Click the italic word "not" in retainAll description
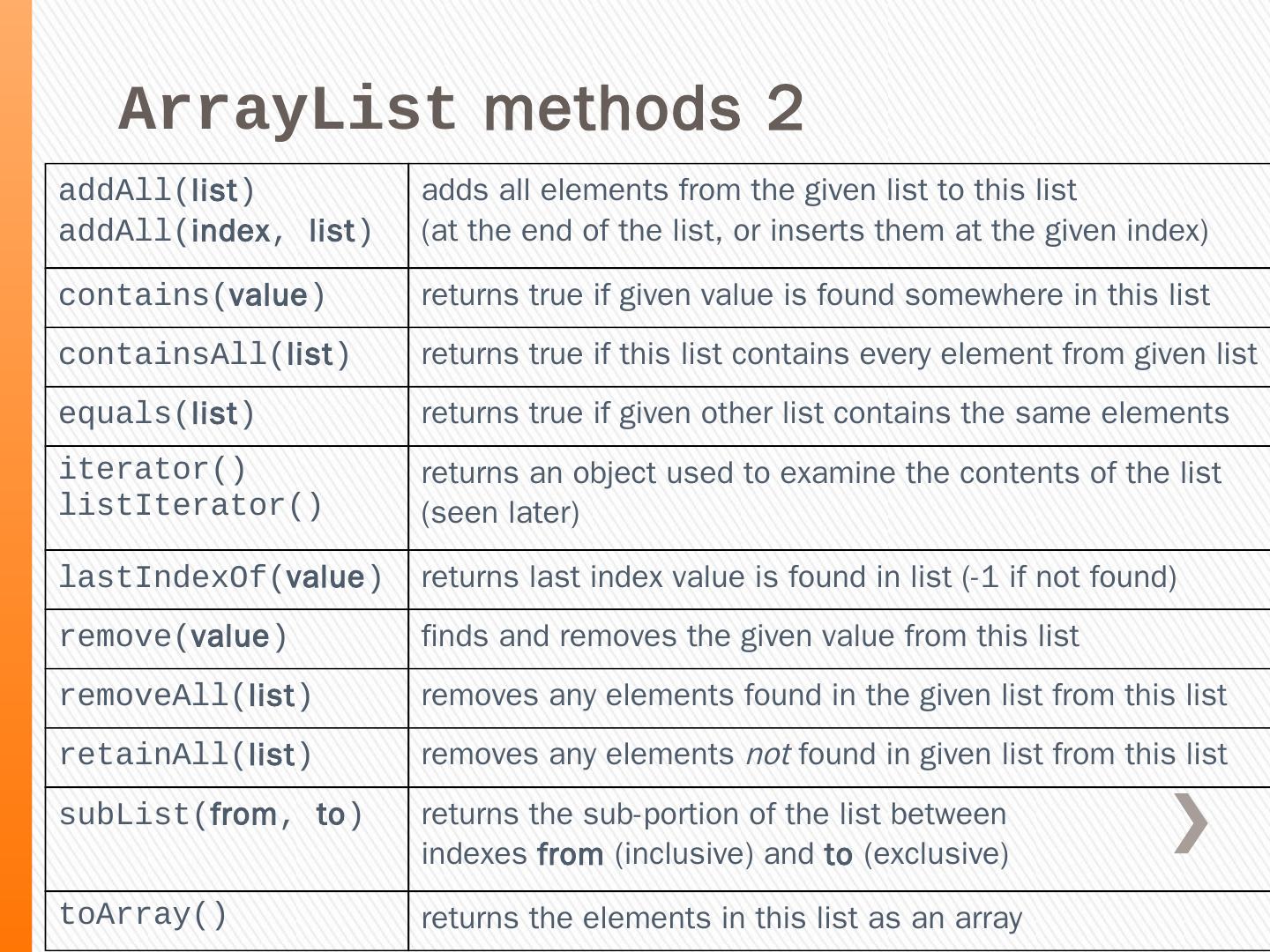The image size is (1270, 952). tap(766, 755)
